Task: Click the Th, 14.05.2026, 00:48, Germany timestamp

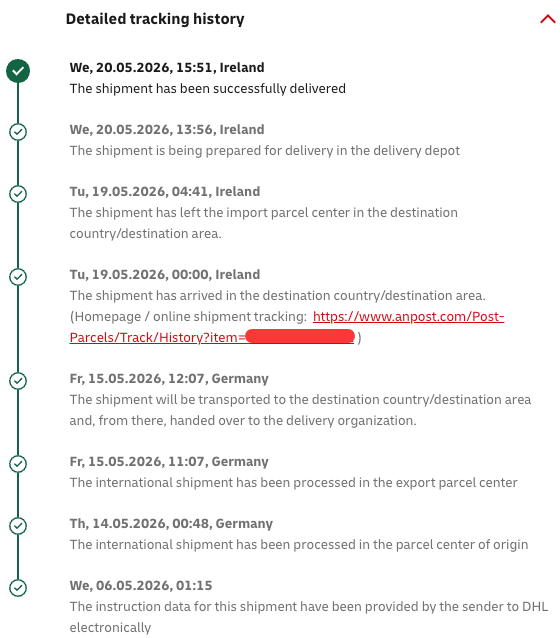Action: pyautogui.click(x=171, y=524)
